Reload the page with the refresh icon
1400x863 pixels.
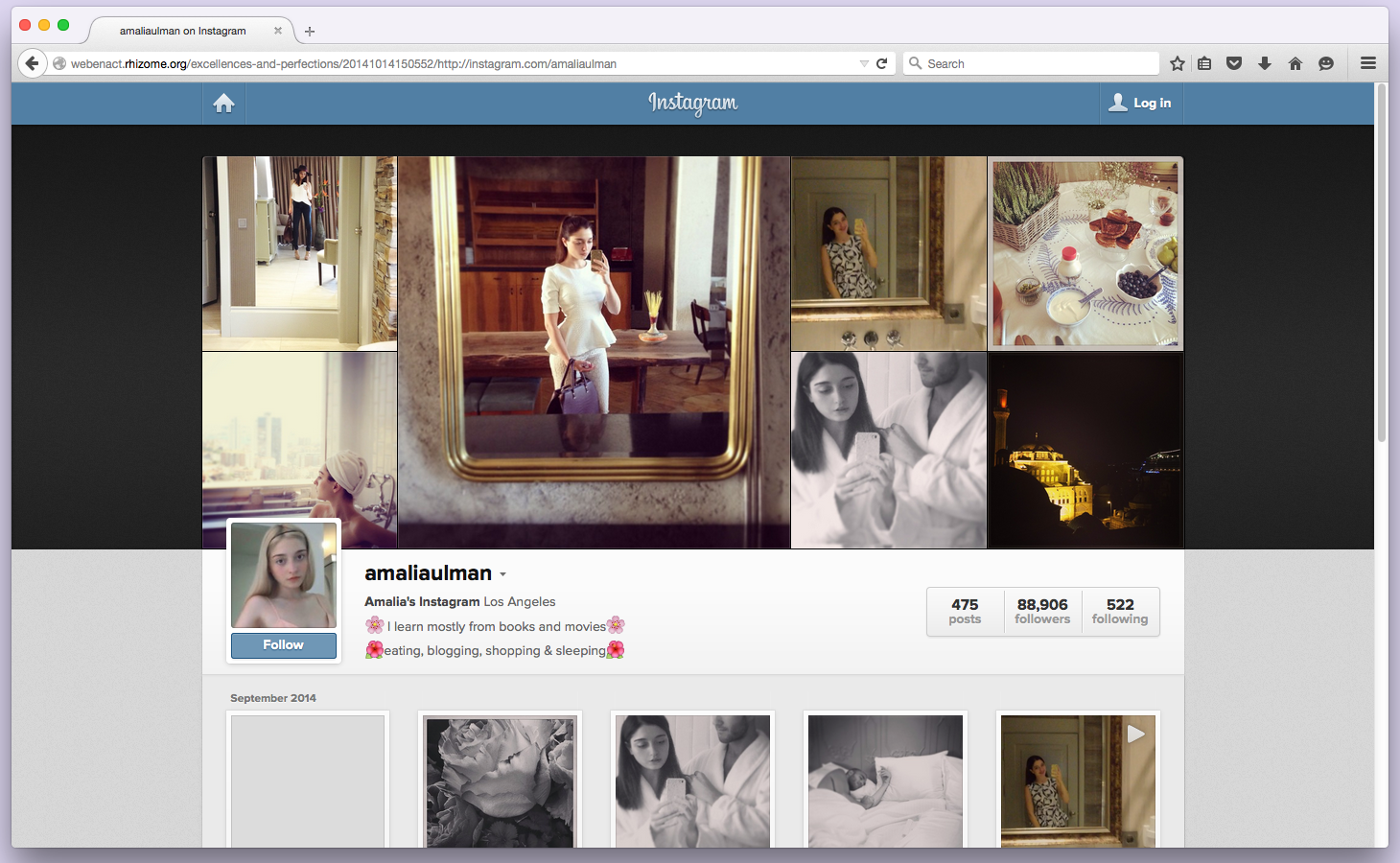pyautogui.click(x=882, y=63)
